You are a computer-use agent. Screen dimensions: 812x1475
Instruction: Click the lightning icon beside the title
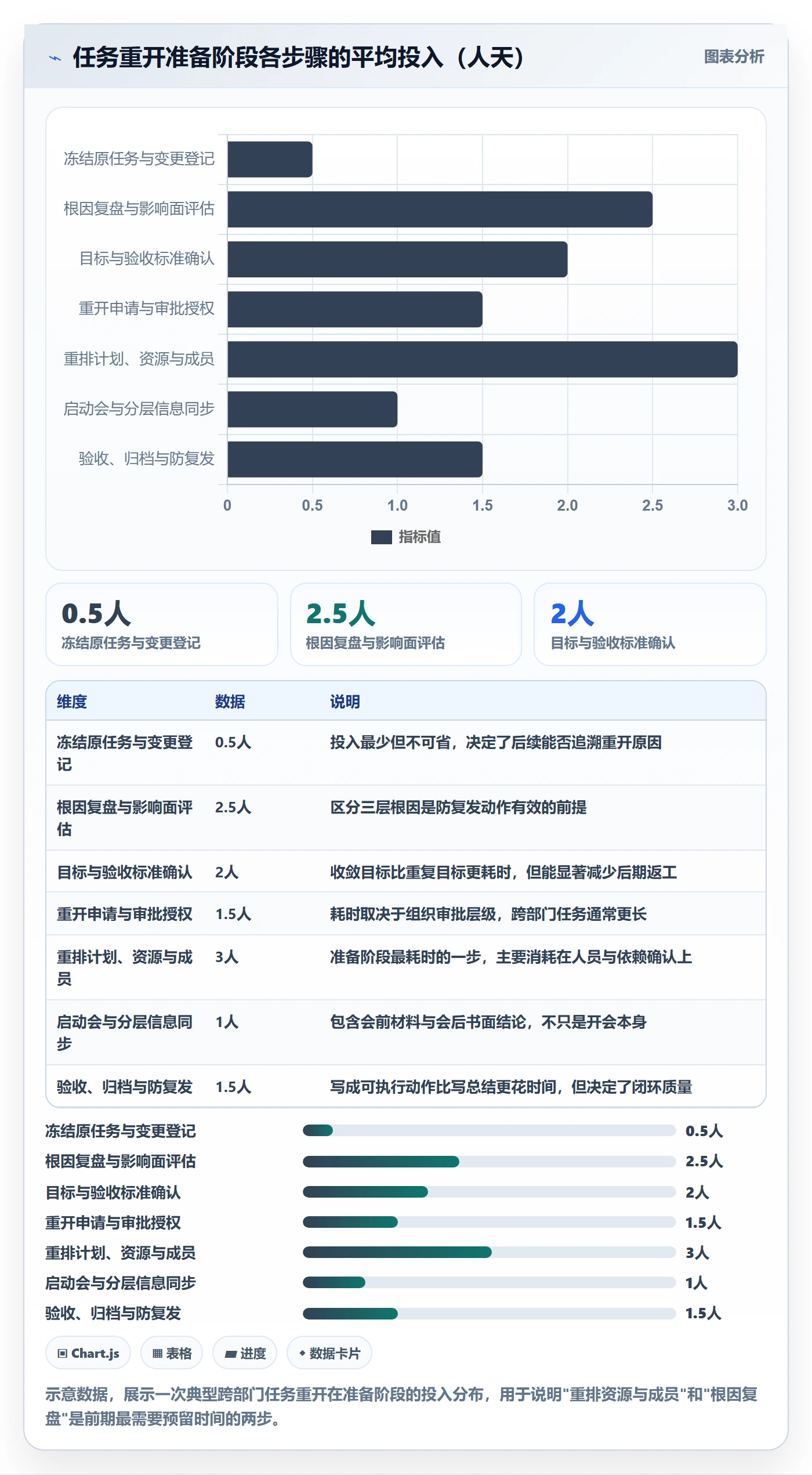coord(55,58)
